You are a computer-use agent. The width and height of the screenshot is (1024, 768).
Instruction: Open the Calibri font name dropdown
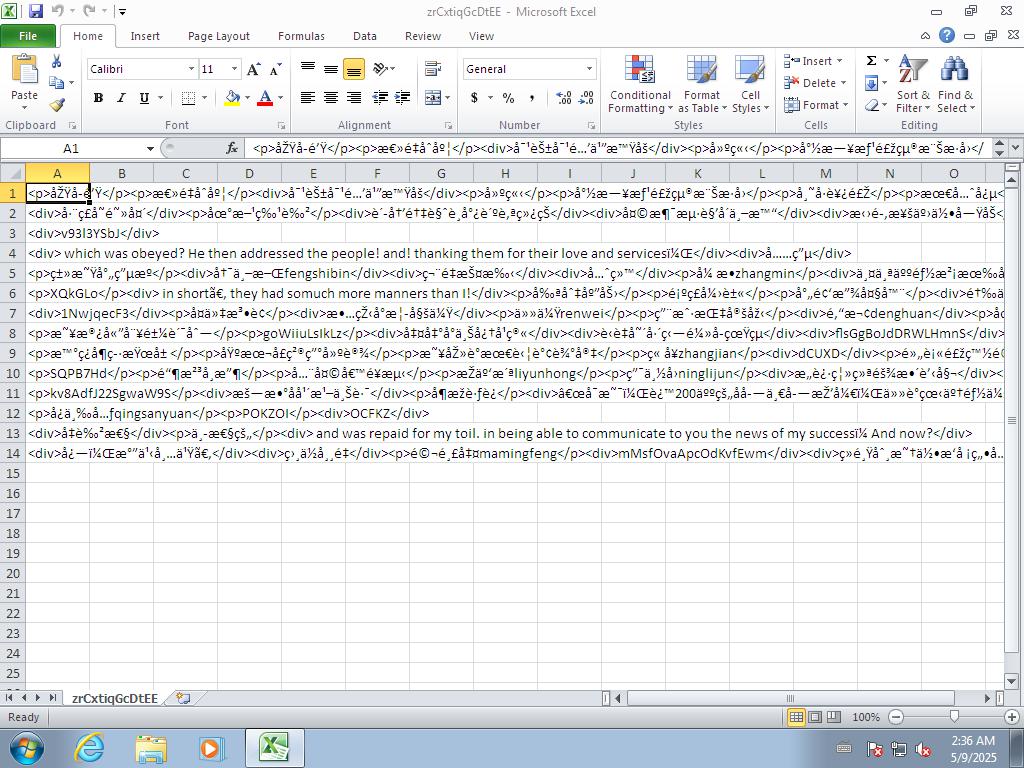point(191,69)
